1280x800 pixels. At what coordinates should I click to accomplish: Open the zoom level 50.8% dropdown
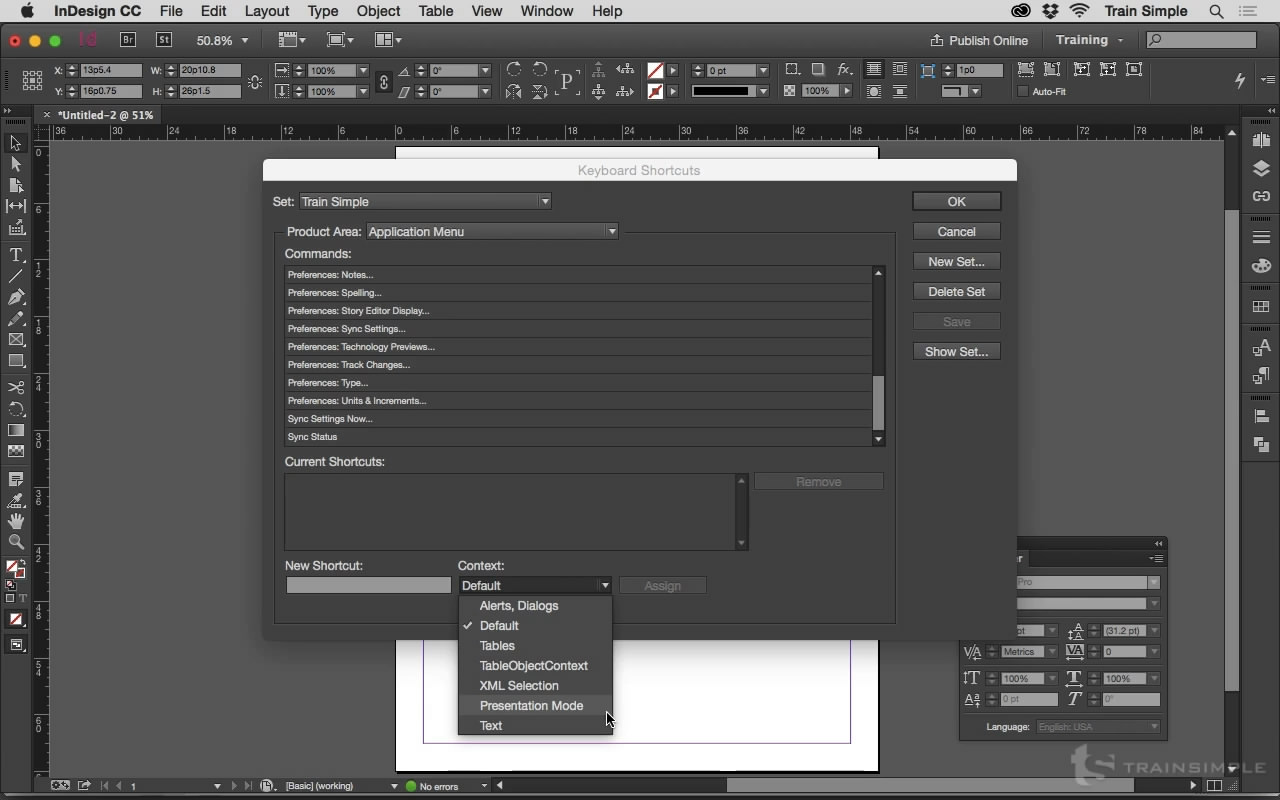point(245,41)
